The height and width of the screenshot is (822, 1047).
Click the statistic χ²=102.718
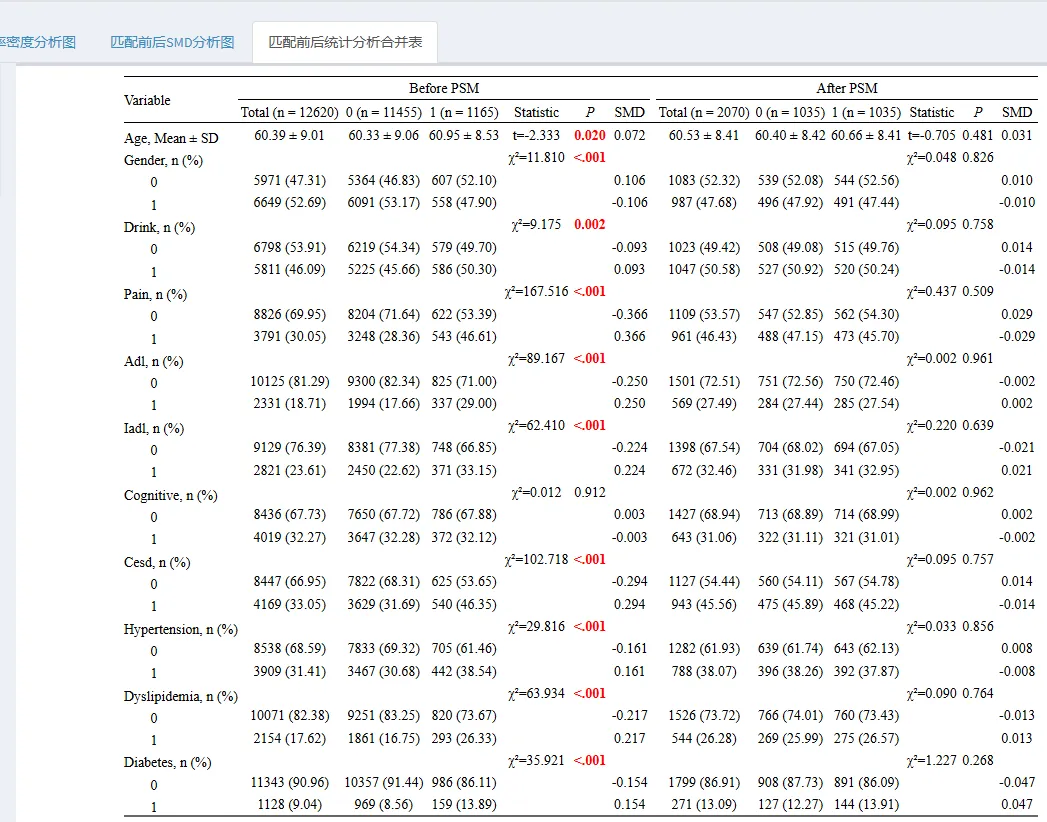[x=537, y=559]
